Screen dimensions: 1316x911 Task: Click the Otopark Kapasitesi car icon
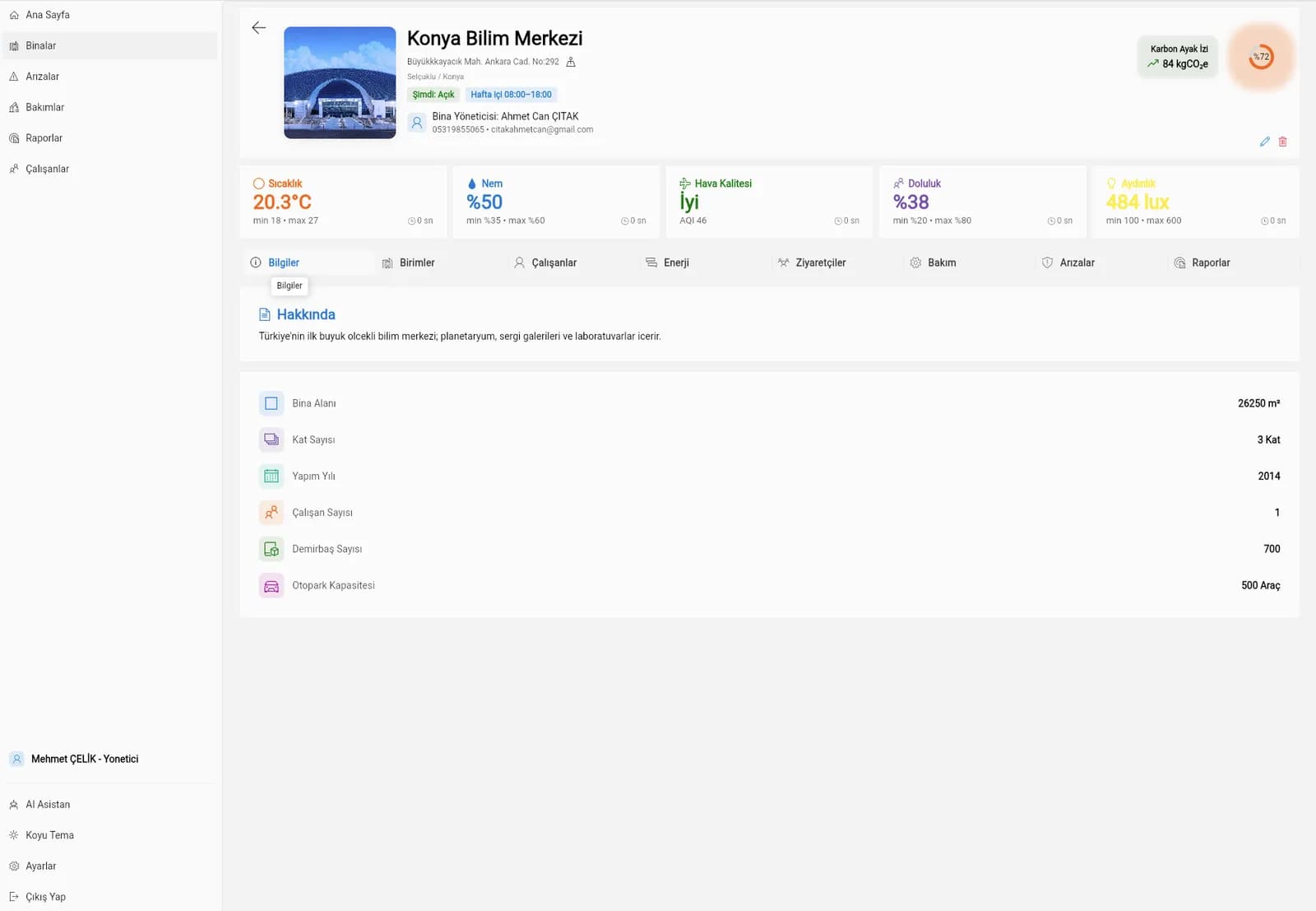coord(271,586)
